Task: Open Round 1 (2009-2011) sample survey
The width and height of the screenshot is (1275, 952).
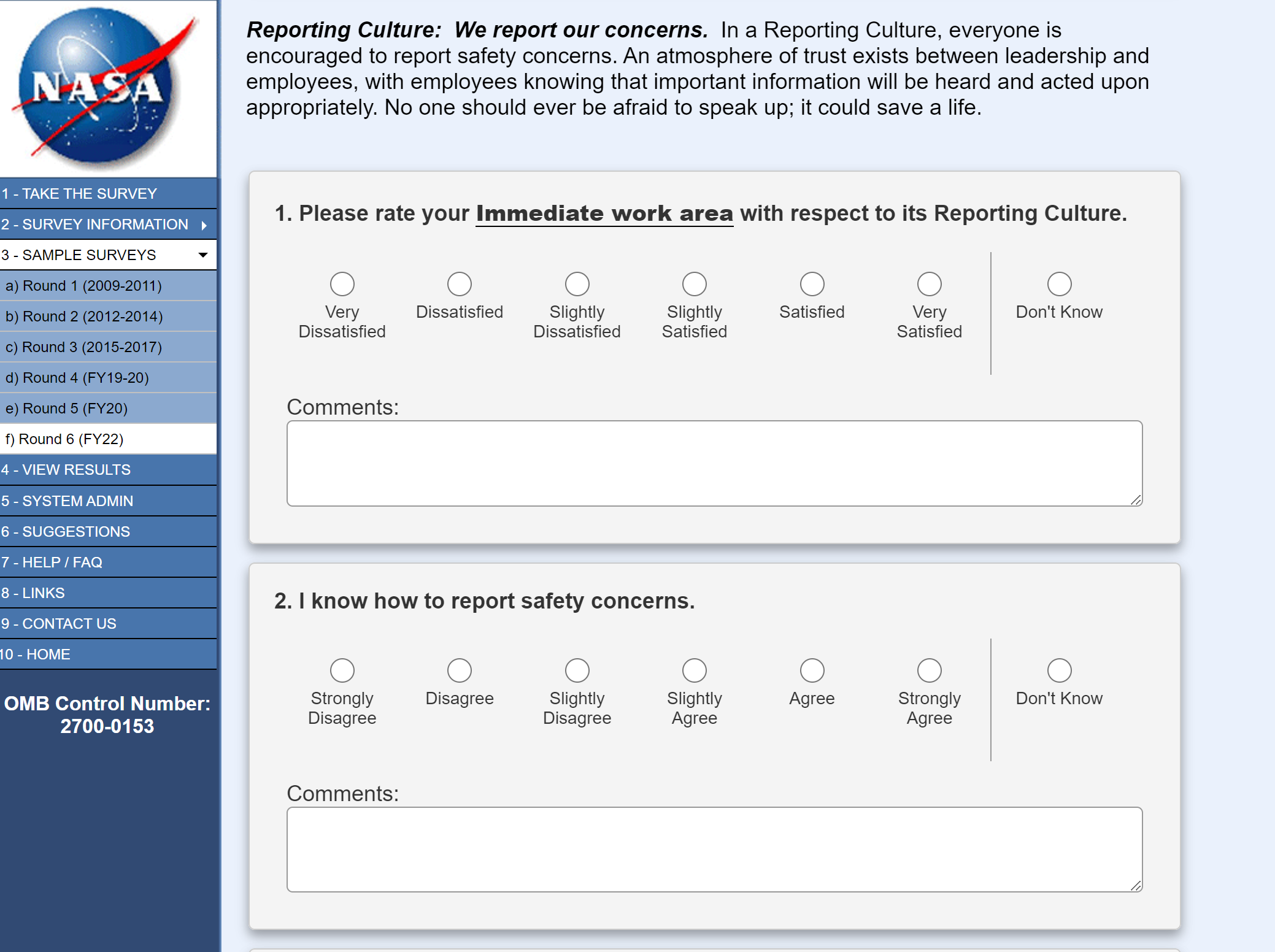Action: pos(84,286)
